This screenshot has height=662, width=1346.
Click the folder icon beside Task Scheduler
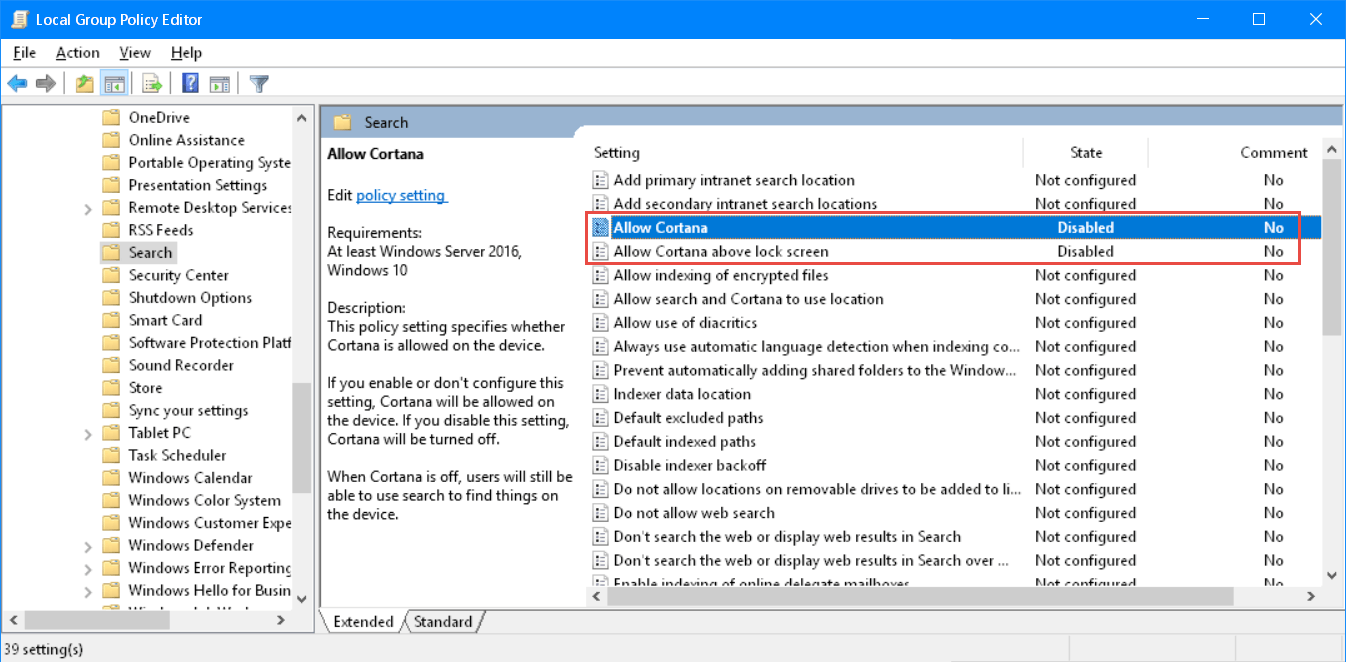coord(111,455)
